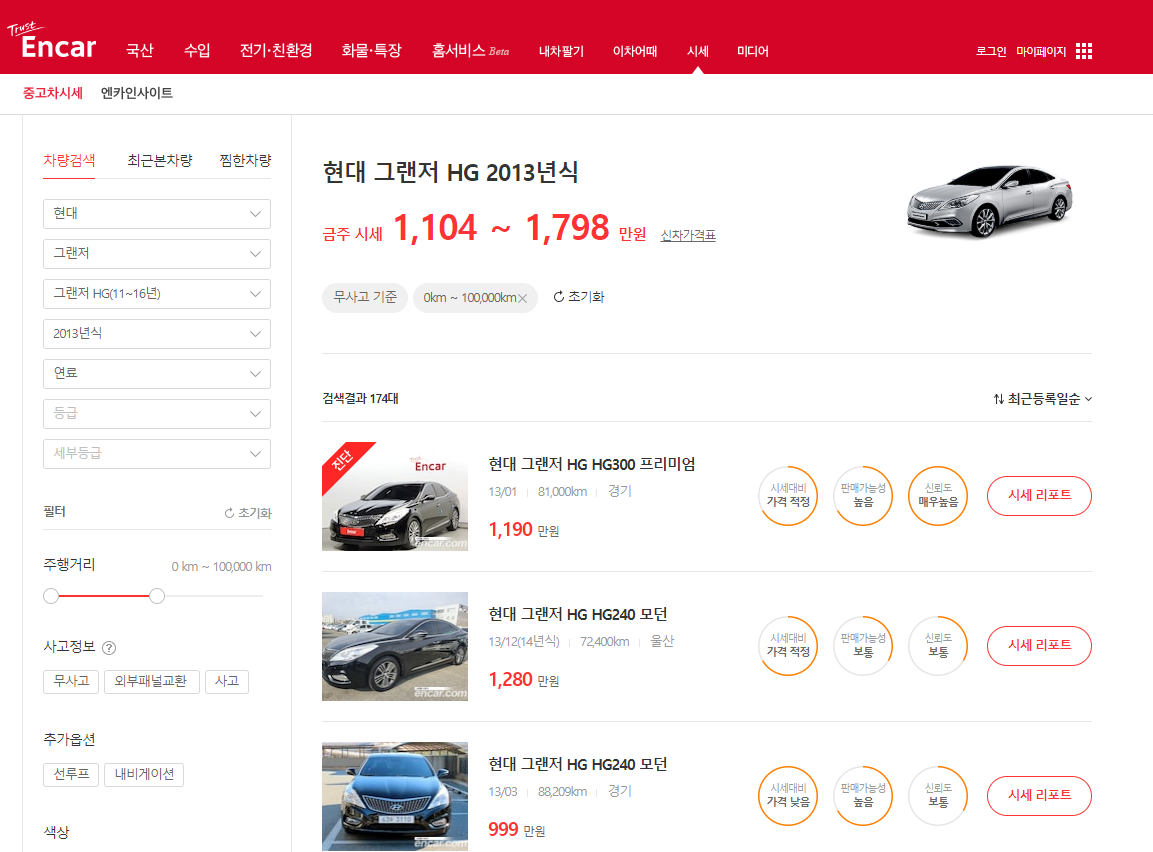This screenshot has width=1153, height=852.
Task: Open the 국산 menu
Action: 140,51
